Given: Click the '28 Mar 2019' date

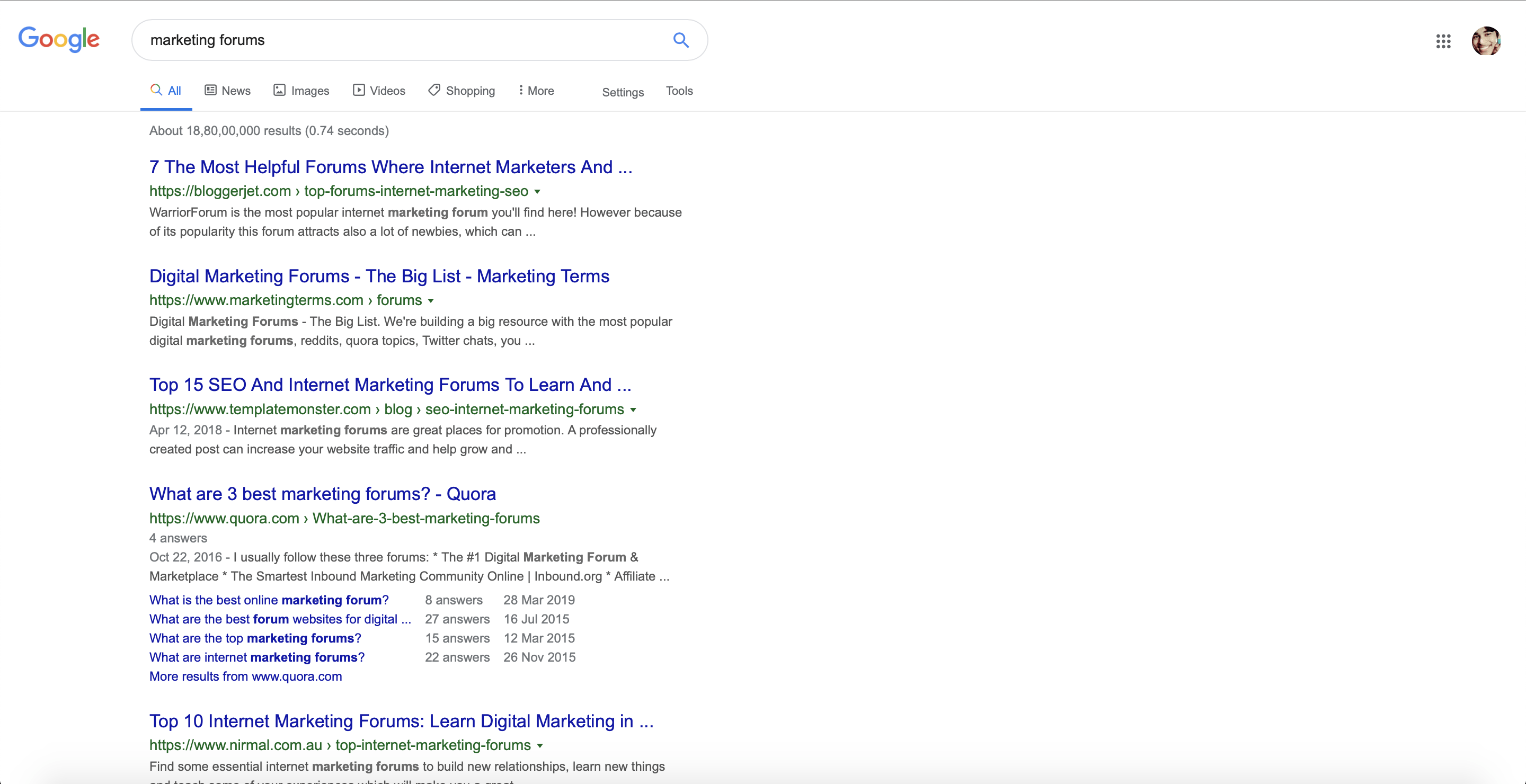Looking at the screenshot, I should click(x=539, y=600).
